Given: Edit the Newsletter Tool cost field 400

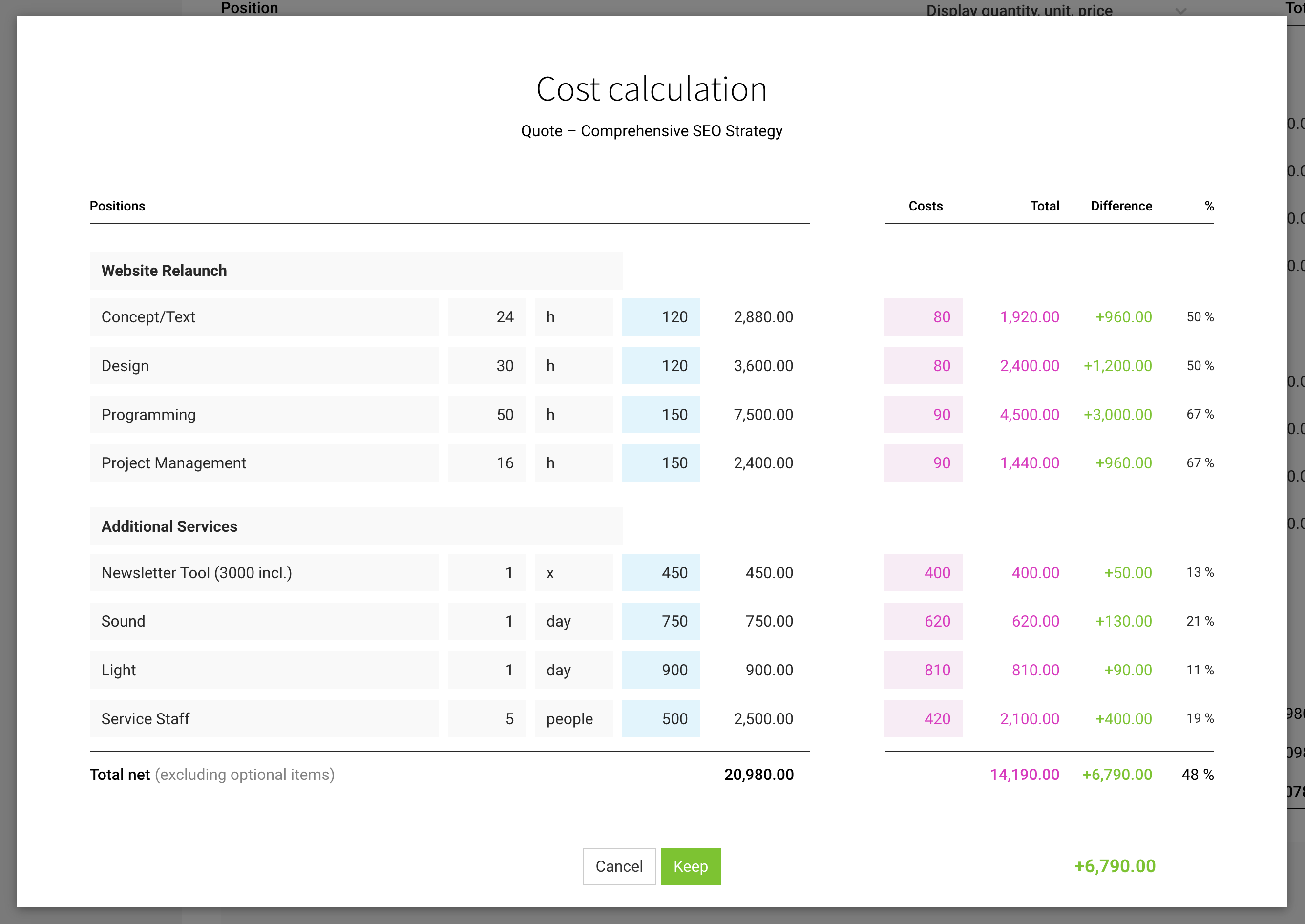Looking at the screenshot, I should (x=923, y=572).
